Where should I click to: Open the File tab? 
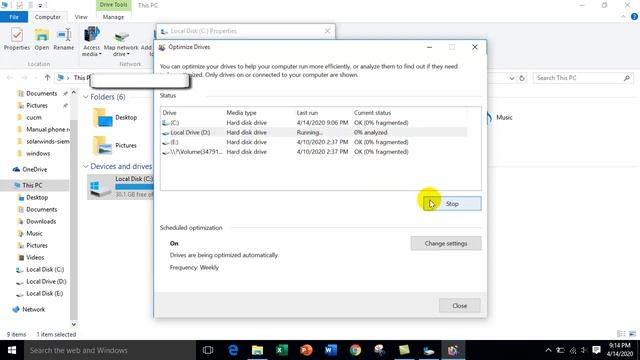pos(14,17)
